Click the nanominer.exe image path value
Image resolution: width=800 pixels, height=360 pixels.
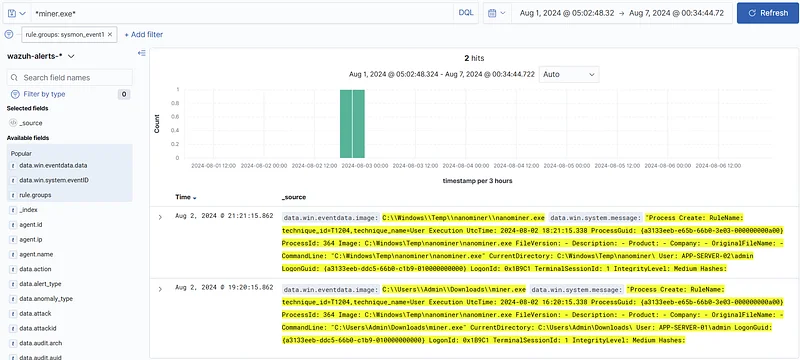463,218
